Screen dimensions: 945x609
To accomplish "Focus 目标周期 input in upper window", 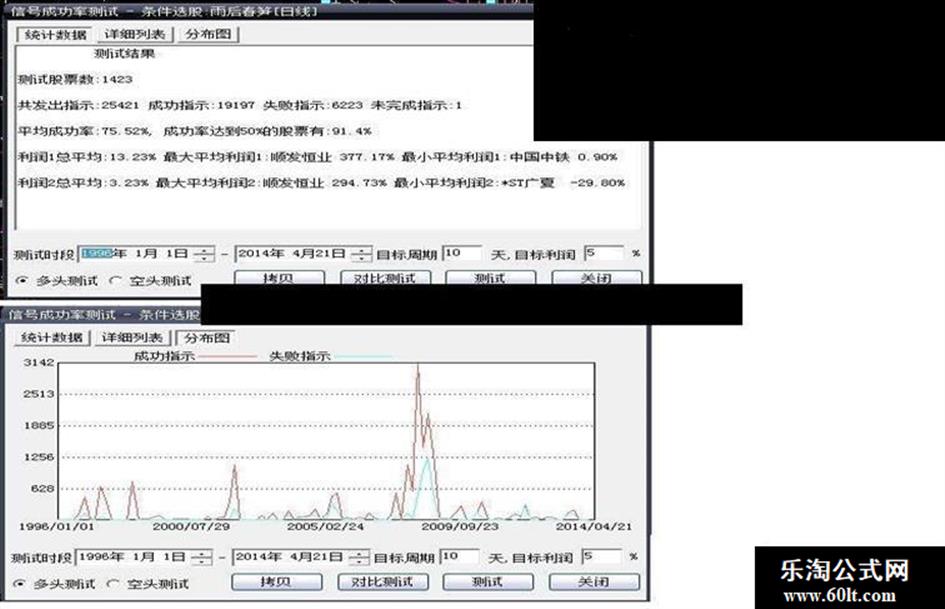I will pos(462,253).
